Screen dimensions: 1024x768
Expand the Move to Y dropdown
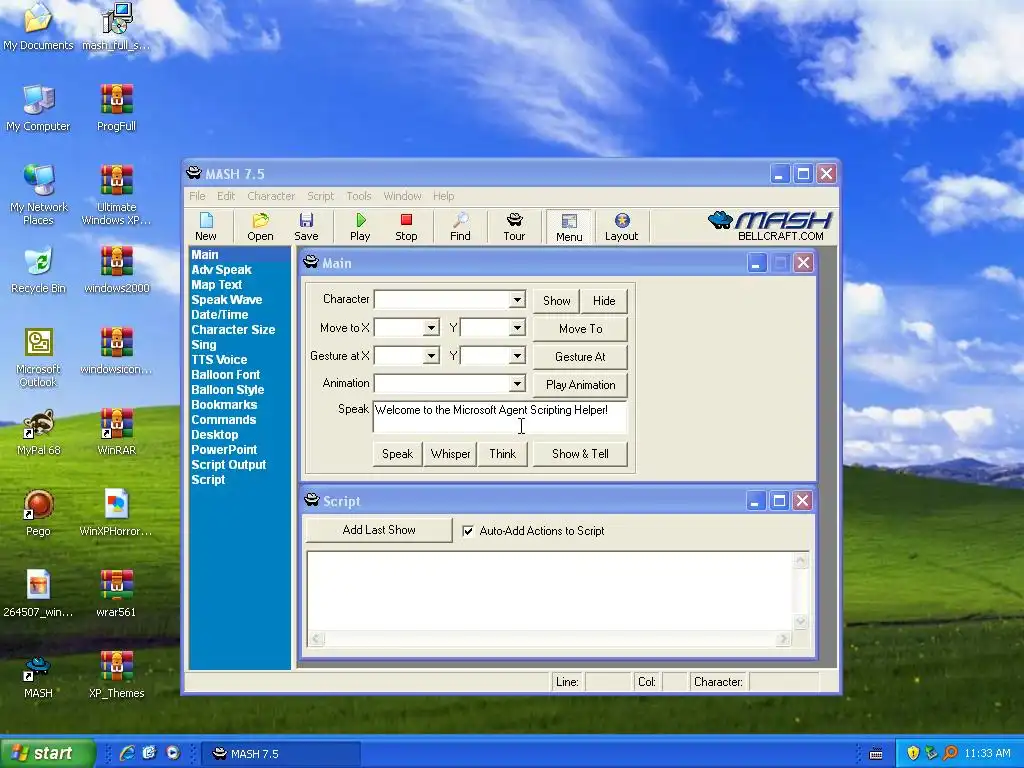click(x=517, y=328)
